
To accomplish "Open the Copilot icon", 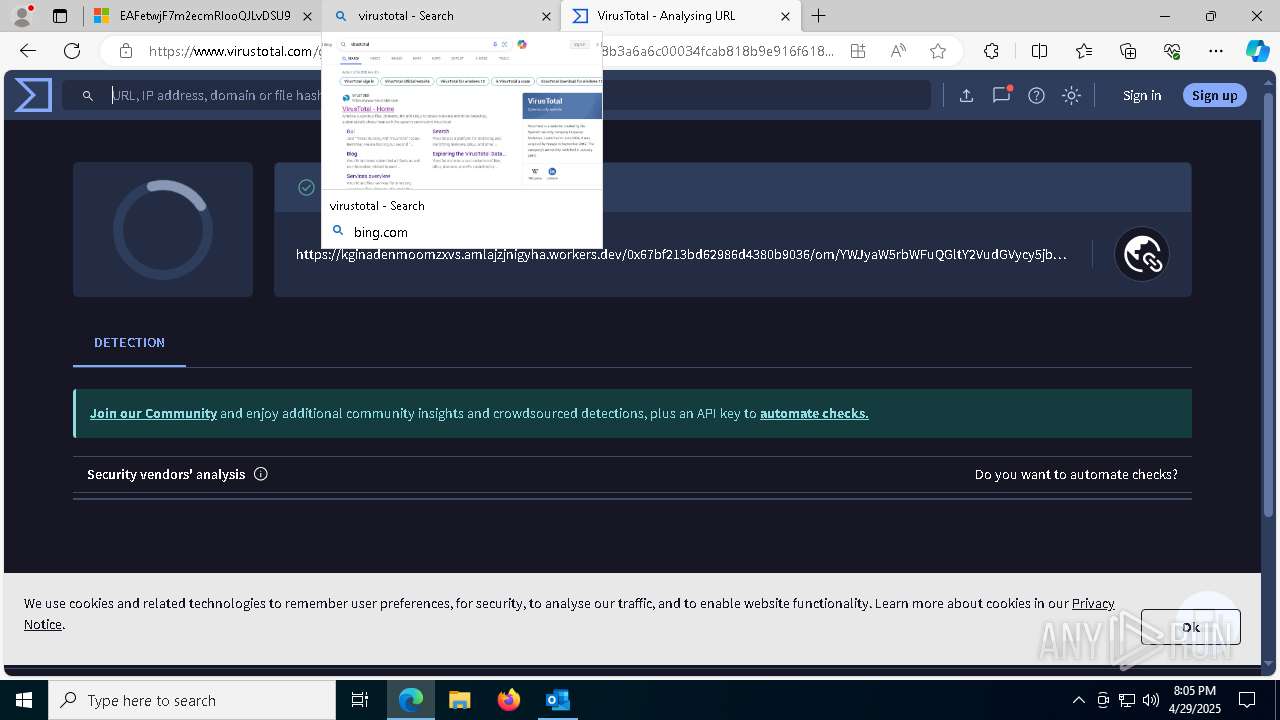I will tap(1257, 51).
